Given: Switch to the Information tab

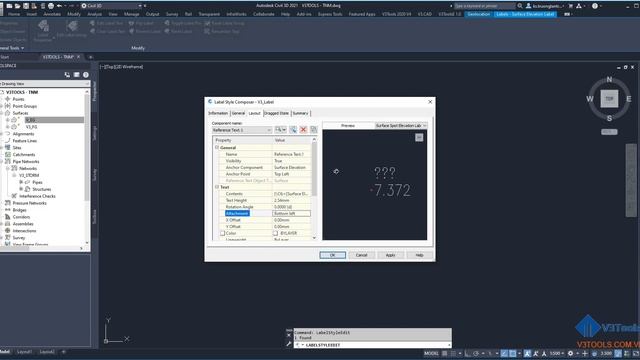Looking at the screenshot, I should point(218,113).
